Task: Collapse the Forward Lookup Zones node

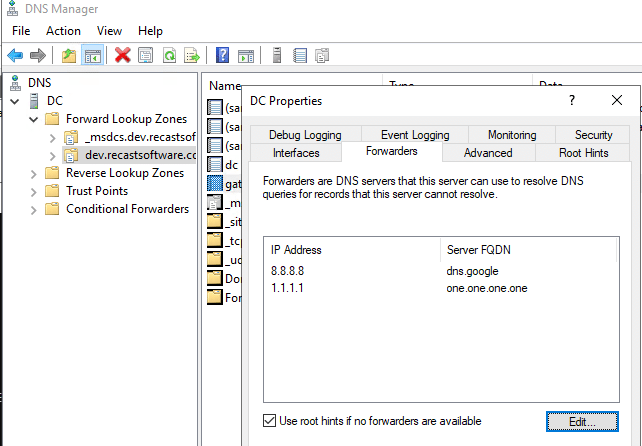Action: tap(33, 119)
